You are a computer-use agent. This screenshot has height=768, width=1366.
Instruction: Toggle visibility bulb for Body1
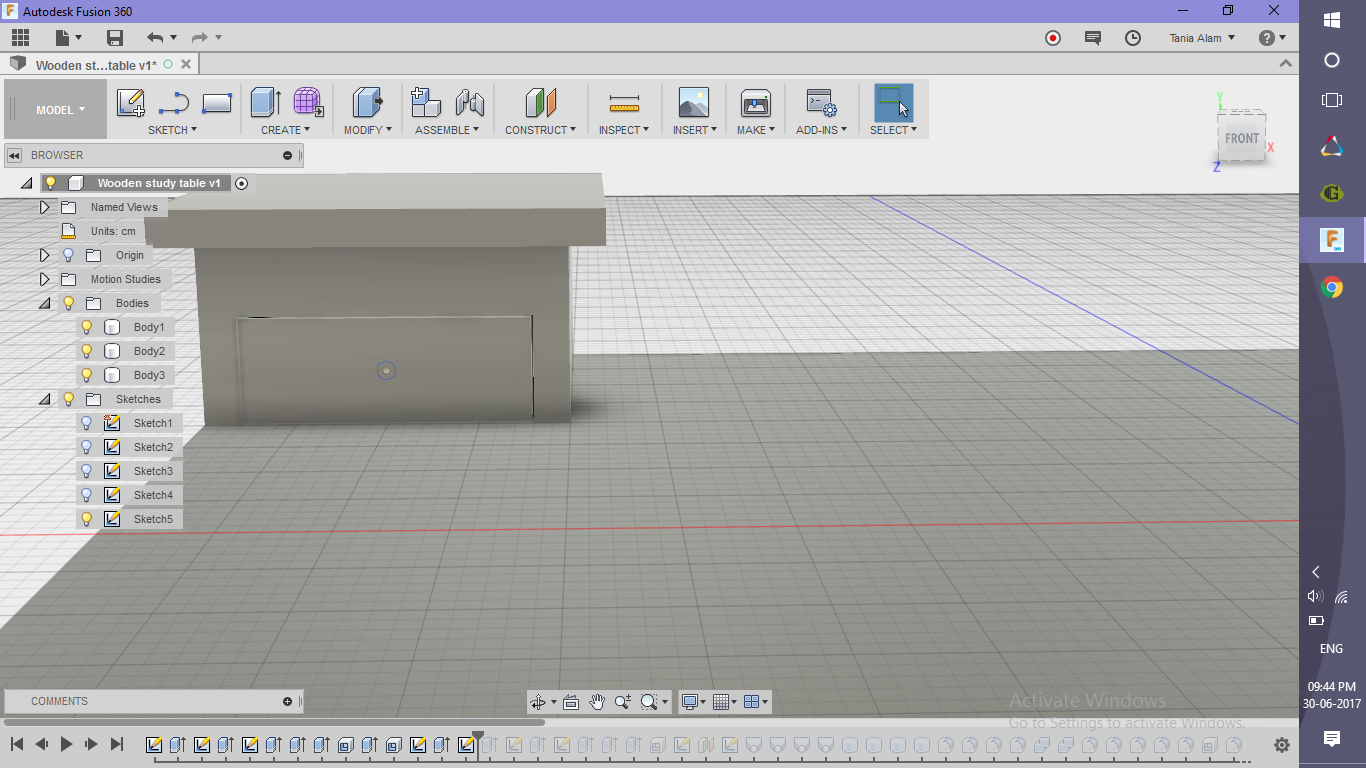[x=87, y=327]
